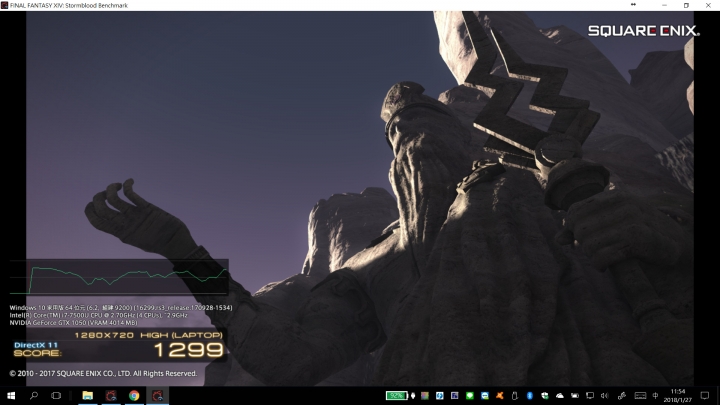Open Google Chrome from the taskbar
The image size is (720, 405).
tap(134, 395)
